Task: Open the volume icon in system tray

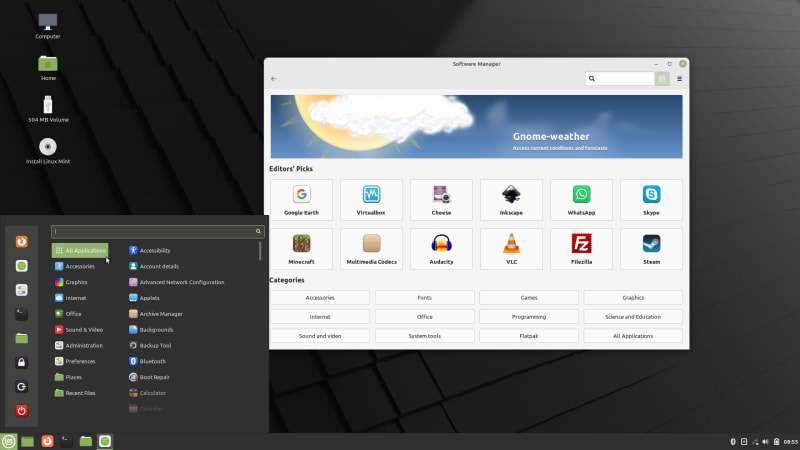Action: pos(765,442)
